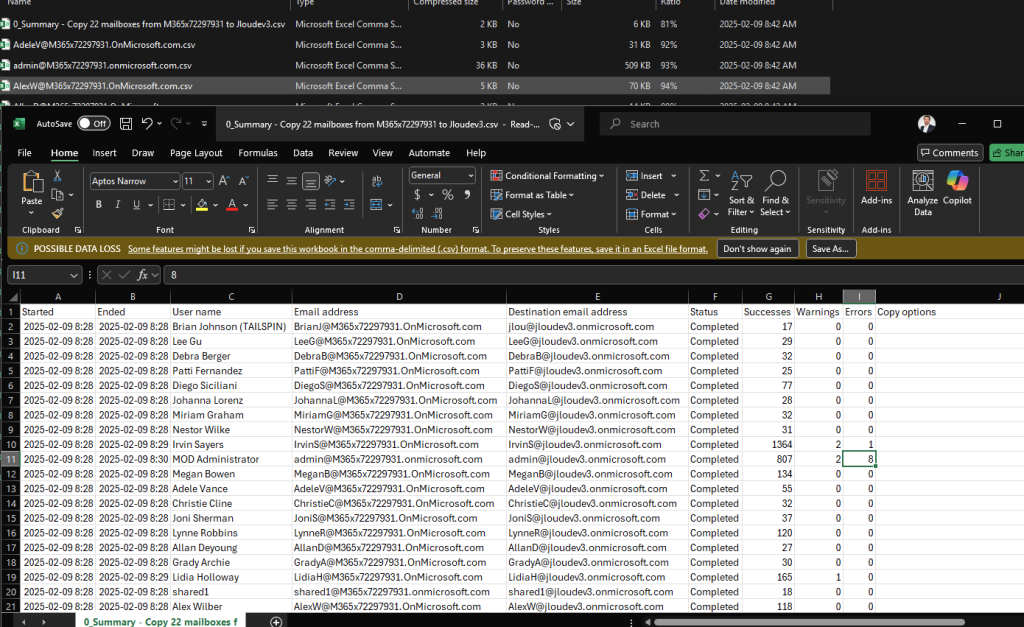The image size is (1024, 627).
Task: Select AdeleV csv file in archive window
Action: 104,44
